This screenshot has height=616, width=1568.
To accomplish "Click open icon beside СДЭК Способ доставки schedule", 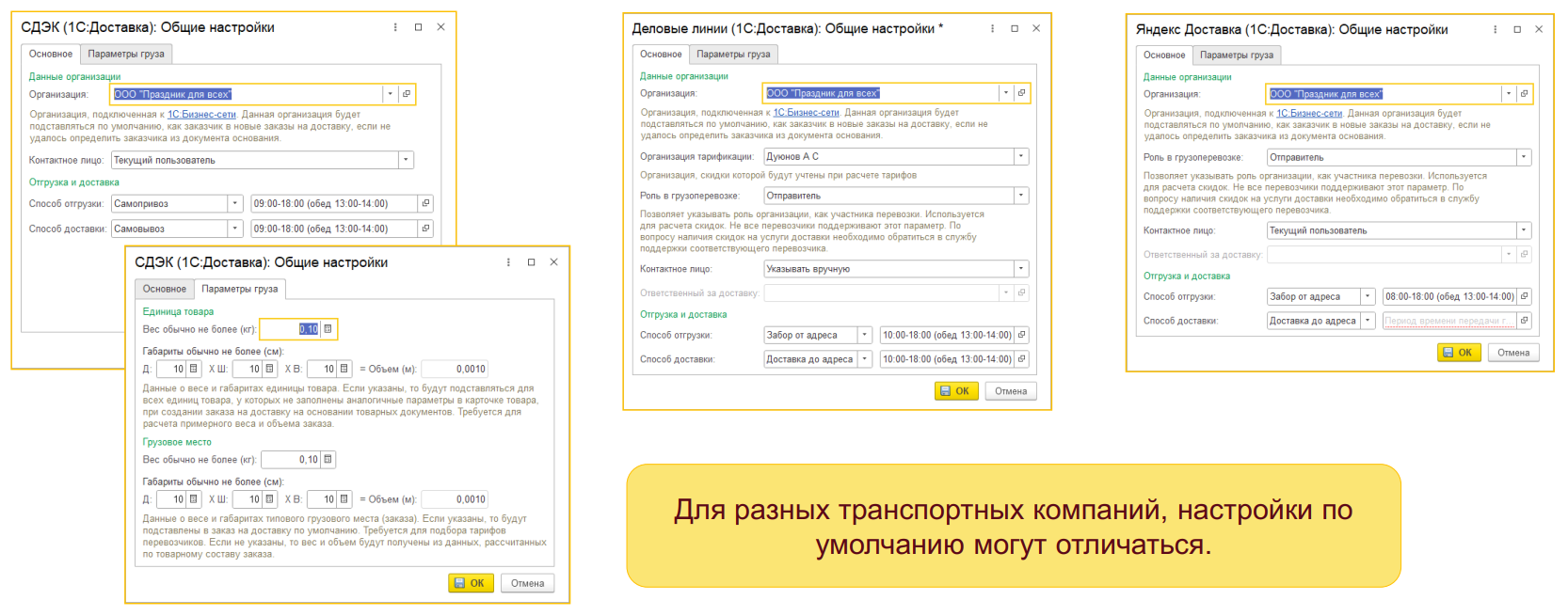I will (425, 229).
